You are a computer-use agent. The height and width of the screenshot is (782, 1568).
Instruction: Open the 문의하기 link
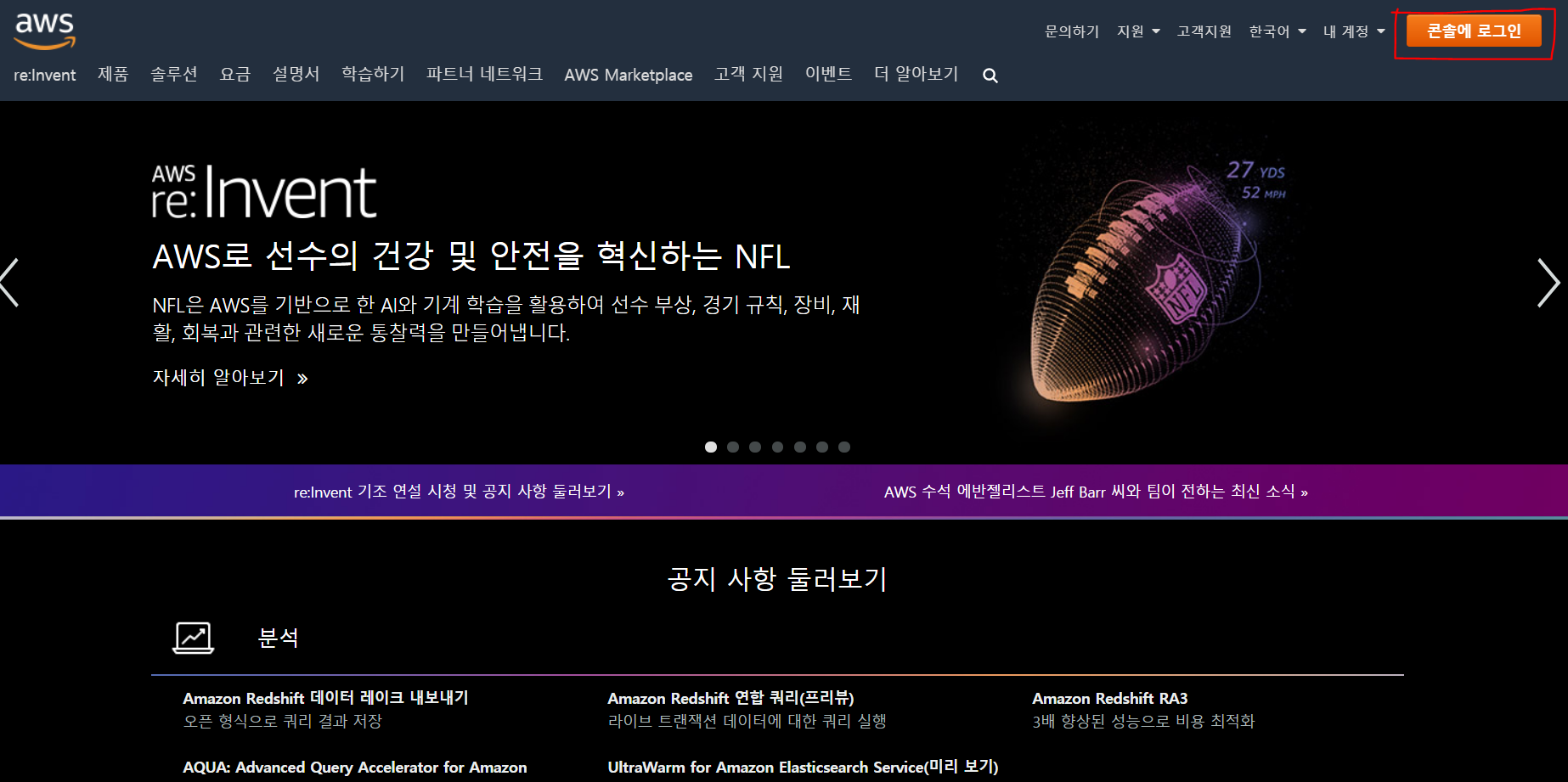click(1071, 31)
